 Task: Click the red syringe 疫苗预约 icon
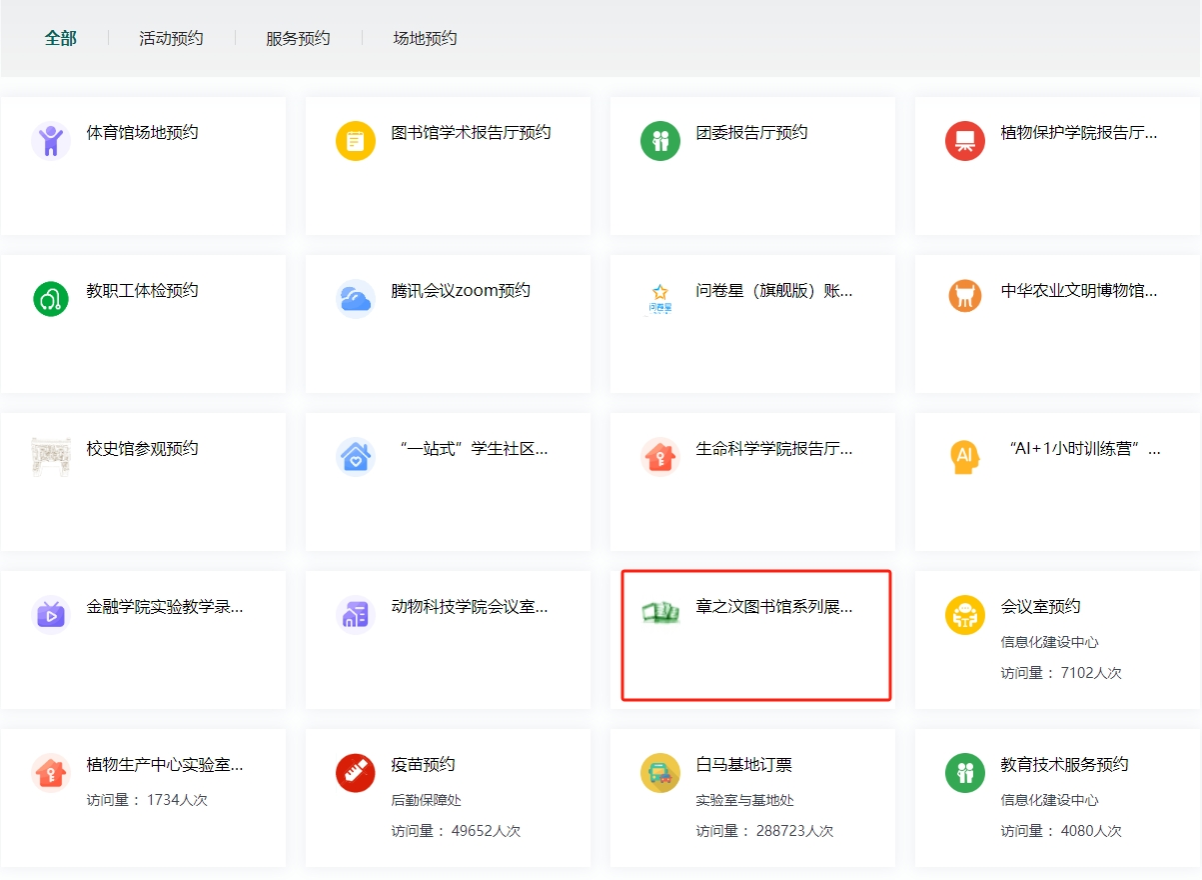[x=355, y=772]
